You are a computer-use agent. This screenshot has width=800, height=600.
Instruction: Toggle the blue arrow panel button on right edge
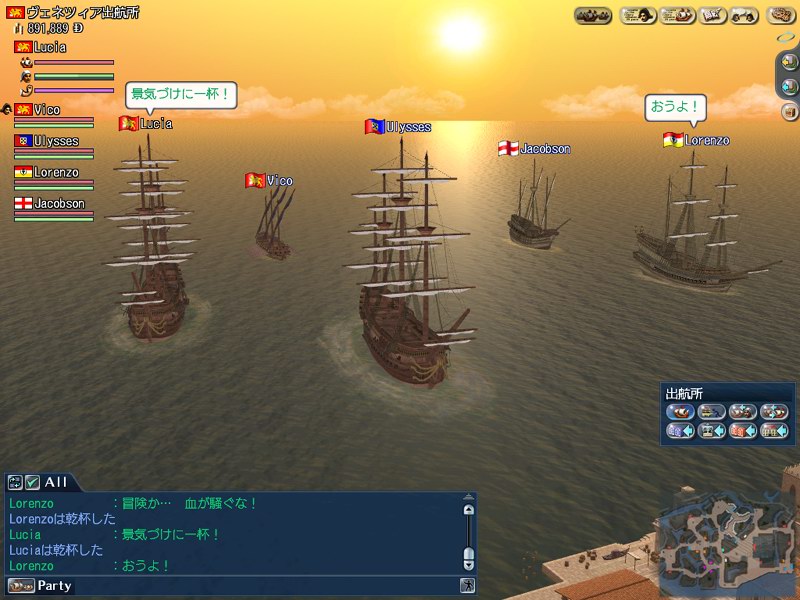[789, 88]
